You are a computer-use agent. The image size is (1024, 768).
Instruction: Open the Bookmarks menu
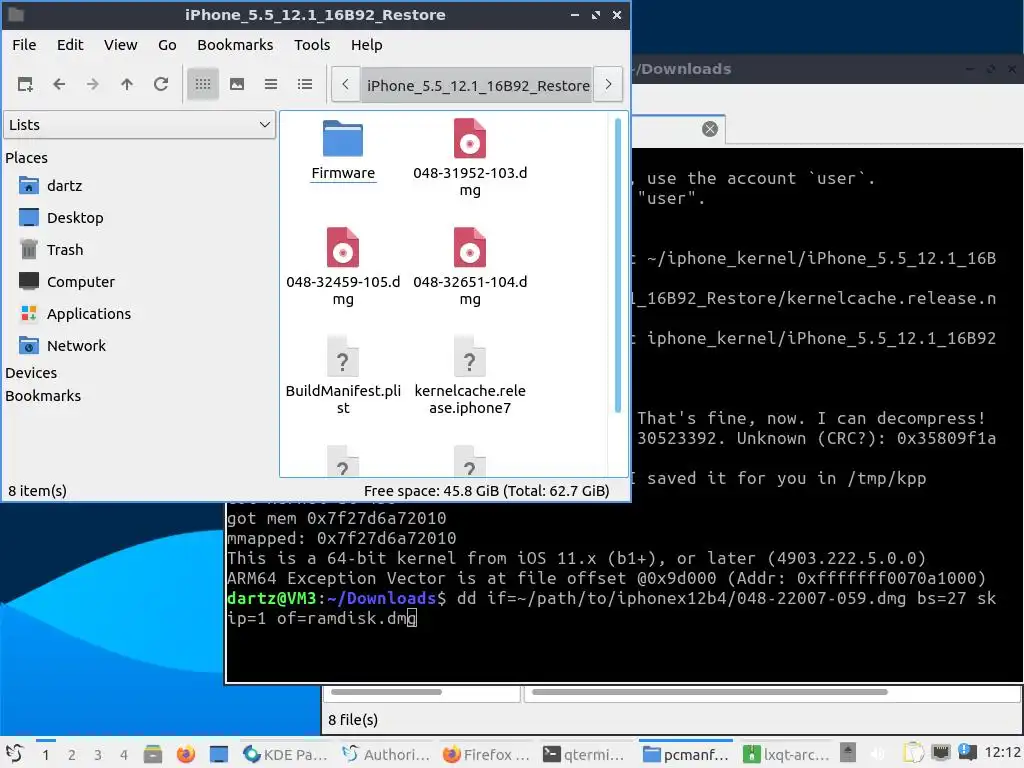[235, 45]
